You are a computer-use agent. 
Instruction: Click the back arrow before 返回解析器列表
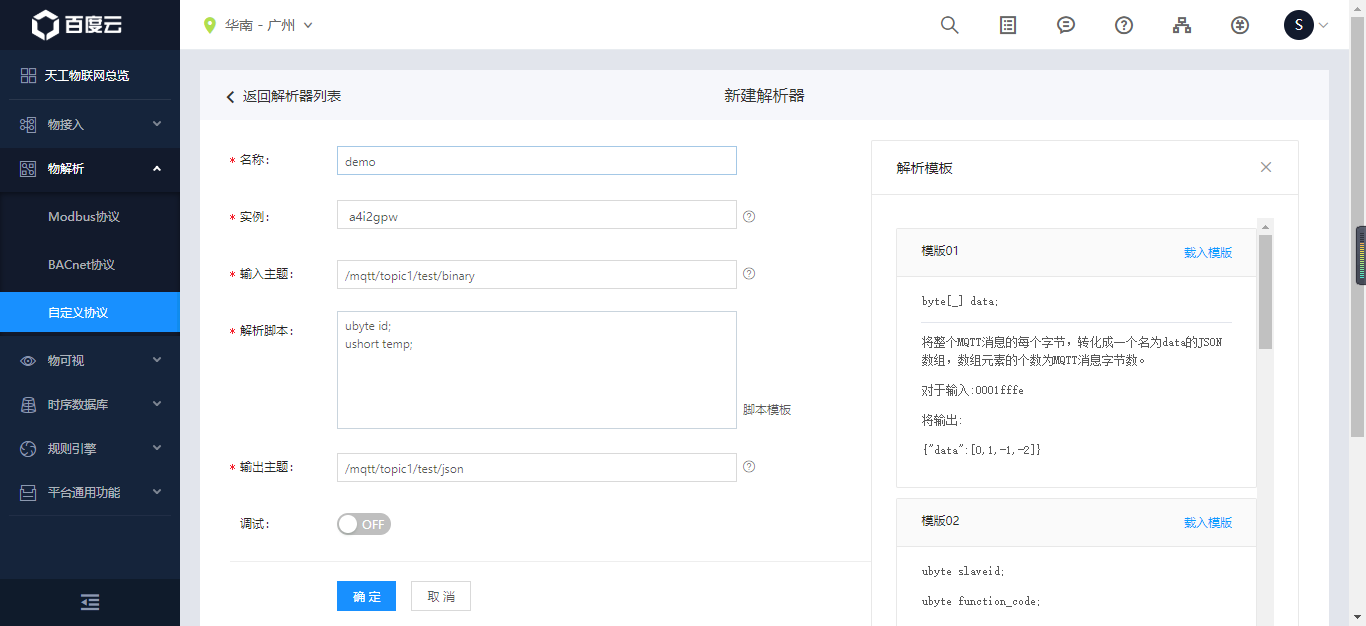pos(230,96)
